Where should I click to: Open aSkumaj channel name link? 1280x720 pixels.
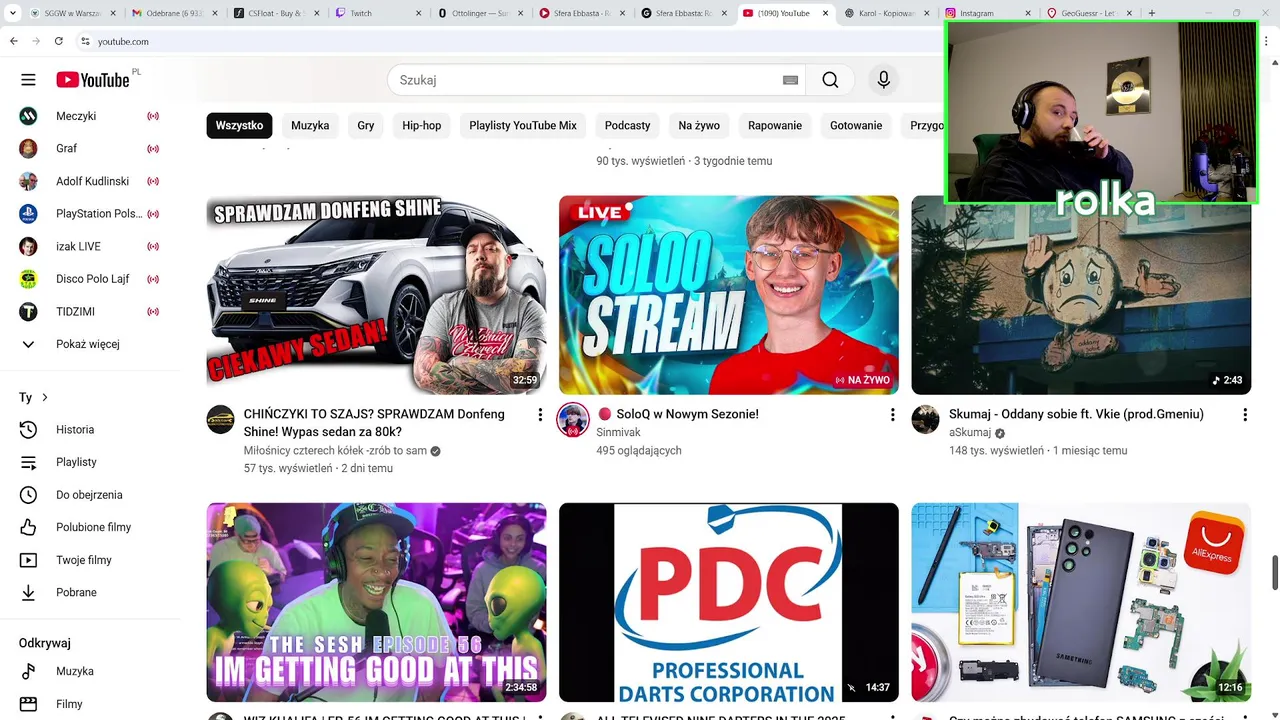970,432
